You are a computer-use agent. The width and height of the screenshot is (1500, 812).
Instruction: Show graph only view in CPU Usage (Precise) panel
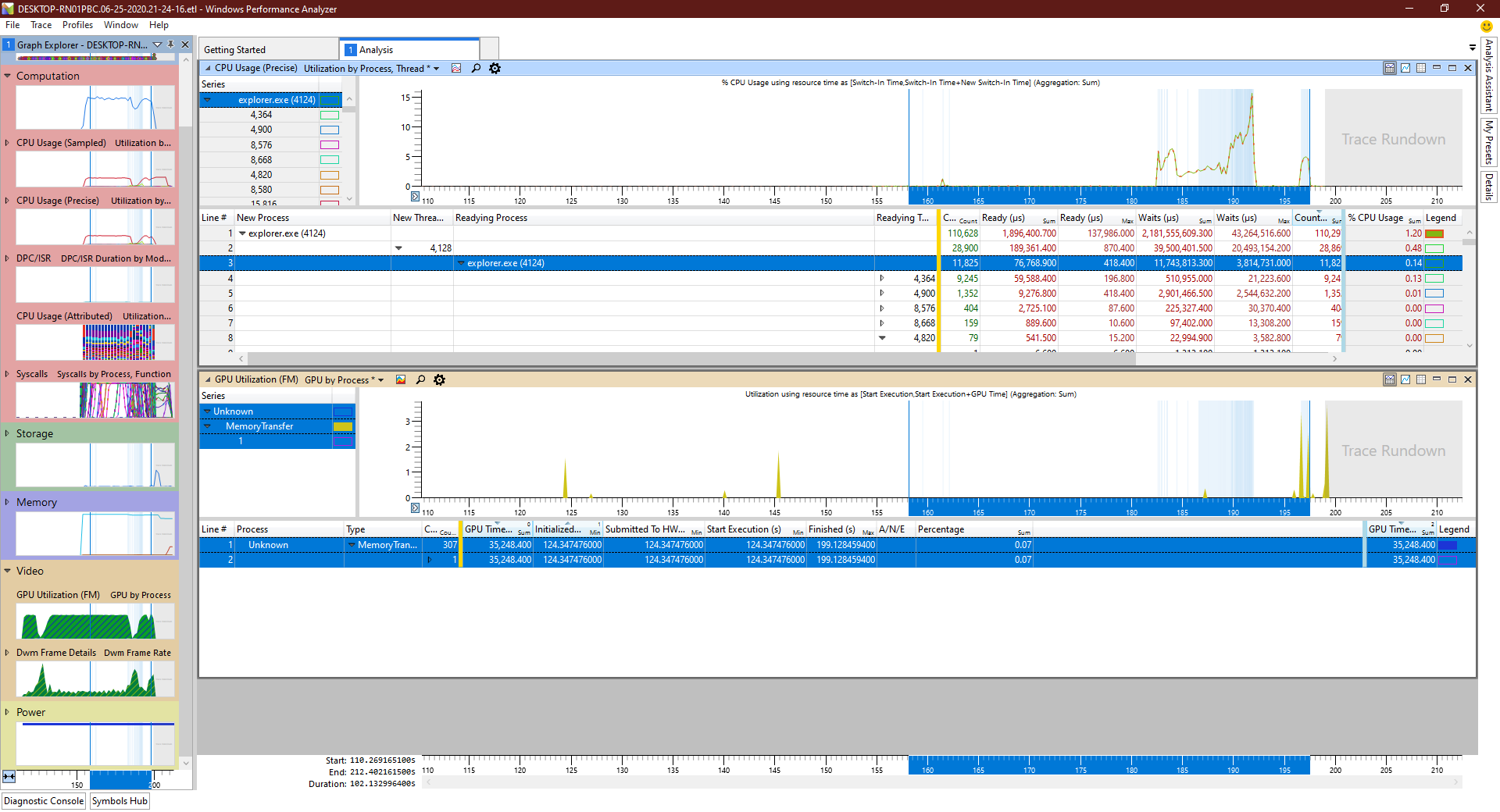[x=1405, y=68]
